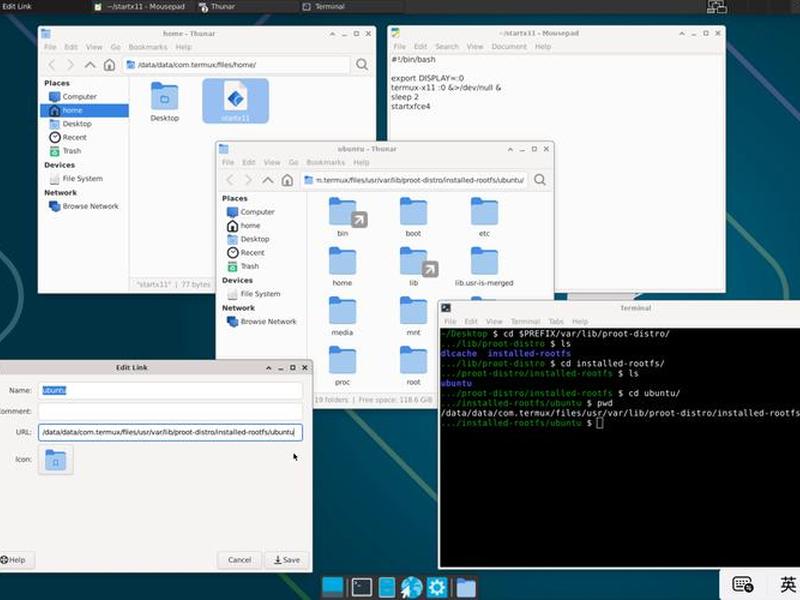This screenshot has width=800, height=600.
Task: Open settings gear in bottom dock
Action: tap(437, 587)
